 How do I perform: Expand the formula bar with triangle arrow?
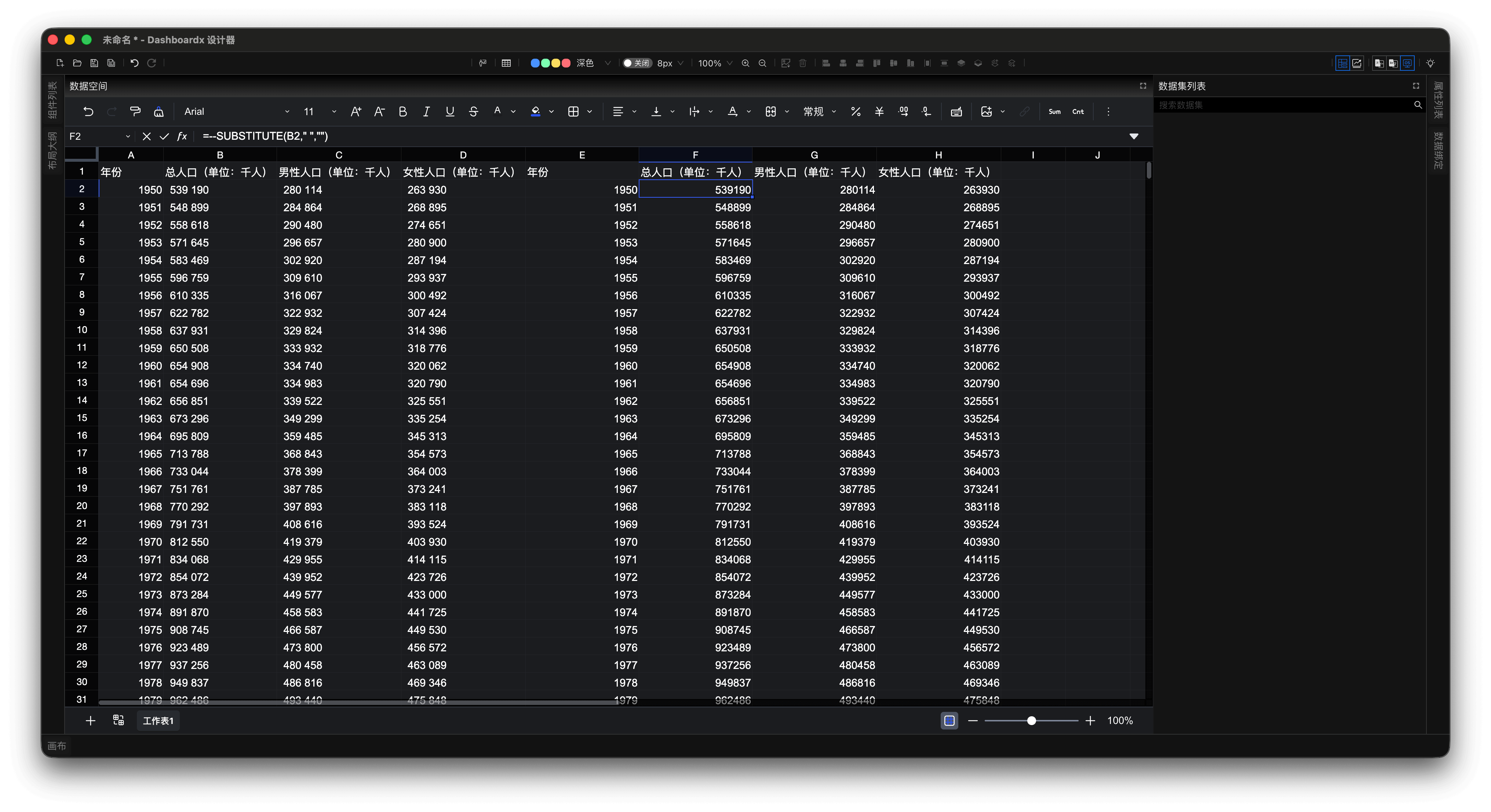coord(1133,136)
